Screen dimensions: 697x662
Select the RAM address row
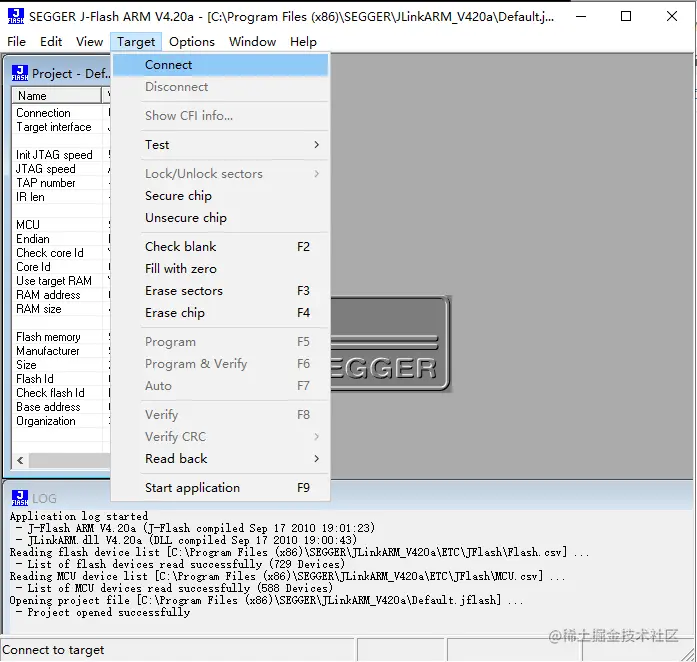click(61, 295)
